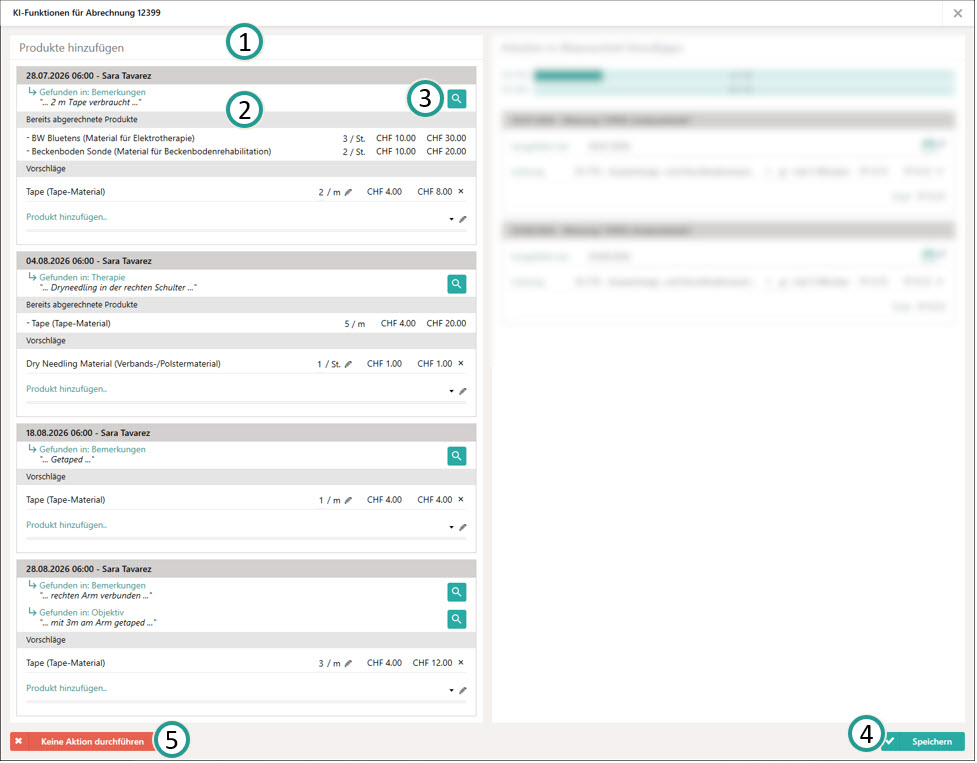Click the pencil next to the 28.07.2026 product dropdown
Screen dimensions: 977x763
coord(463,219)
